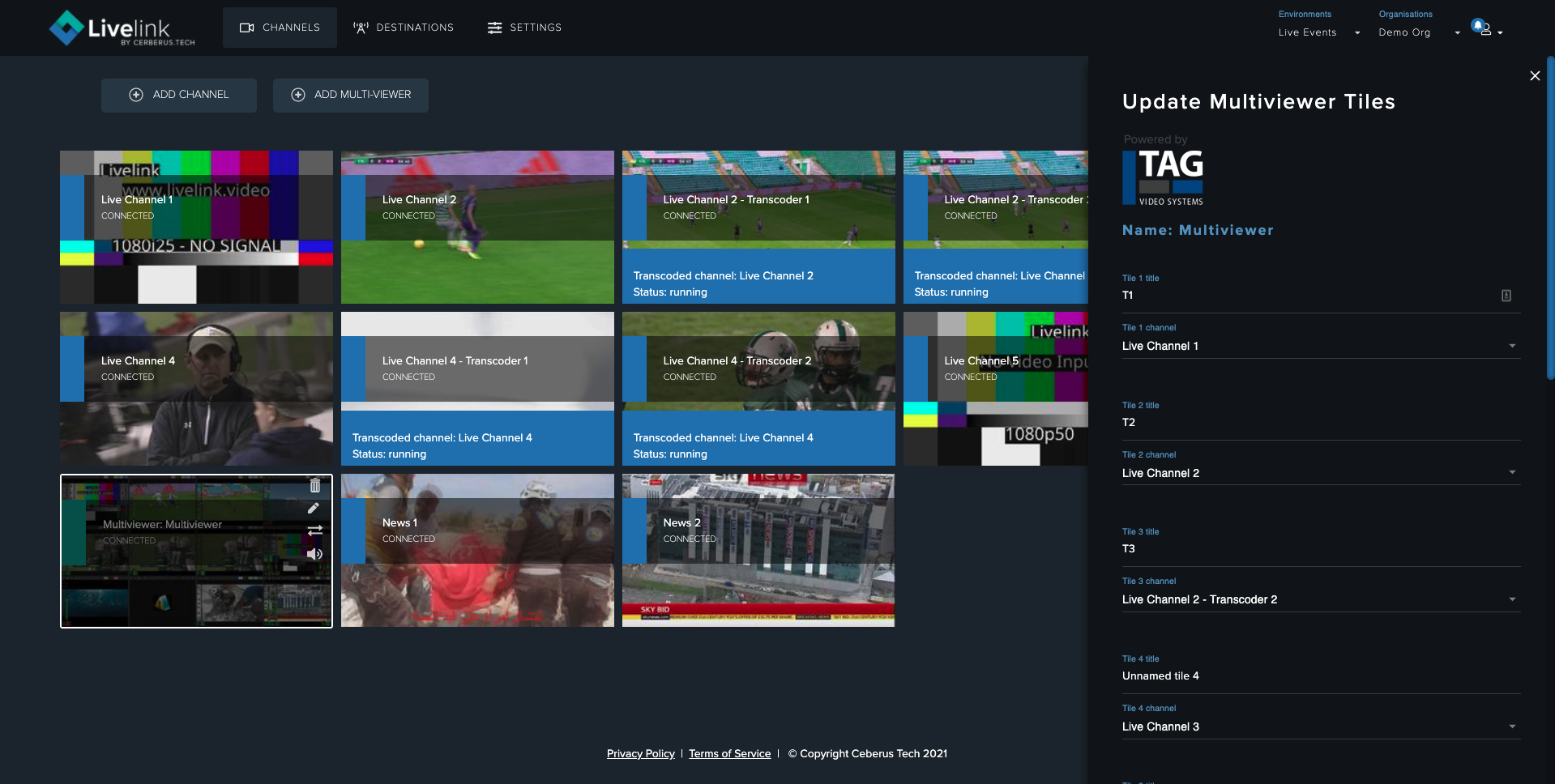Open the Terms of Service link
The width and height of the screenshot is (1555, 784).
(729, 753)
